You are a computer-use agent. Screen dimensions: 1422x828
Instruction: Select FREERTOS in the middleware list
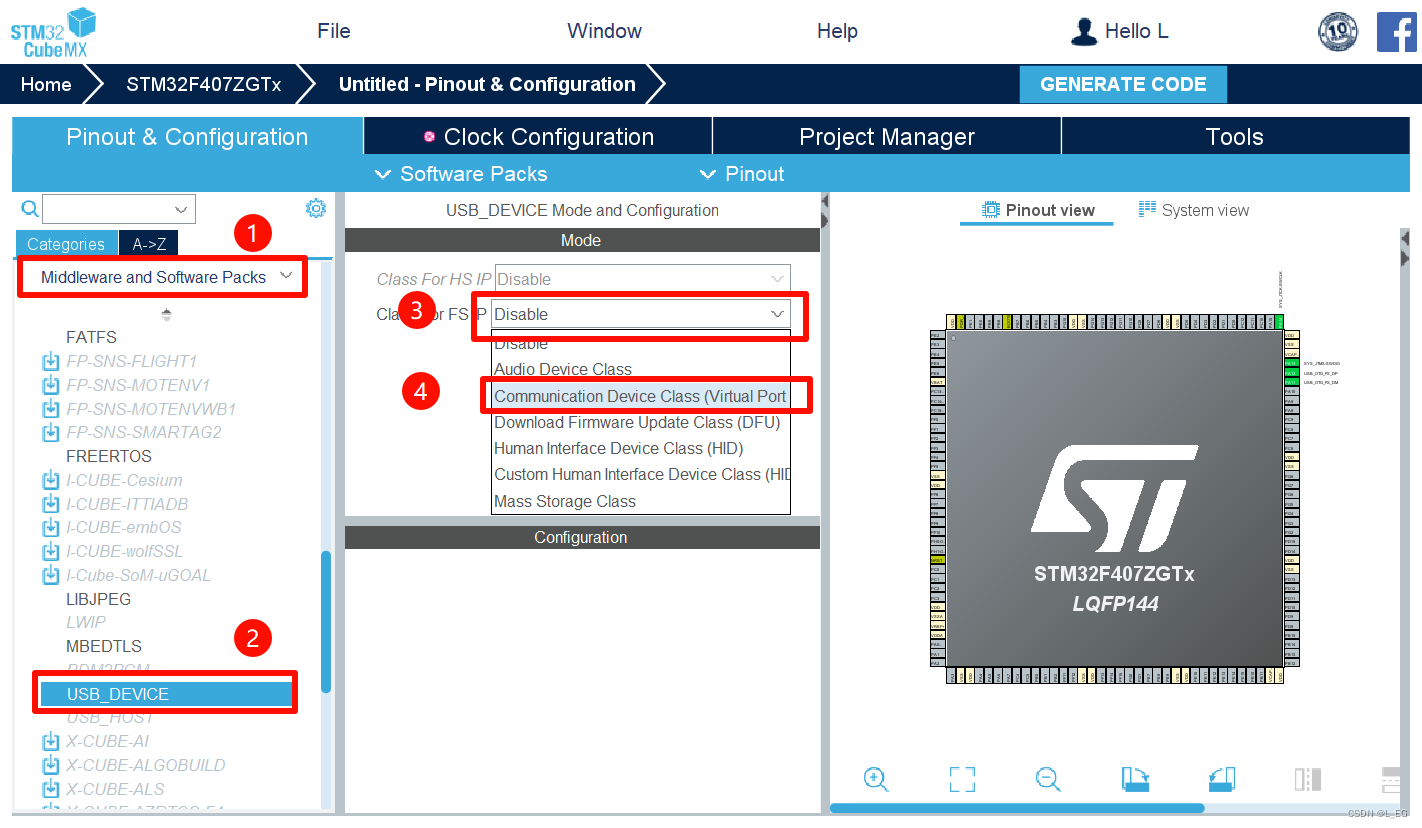(109, 456)
